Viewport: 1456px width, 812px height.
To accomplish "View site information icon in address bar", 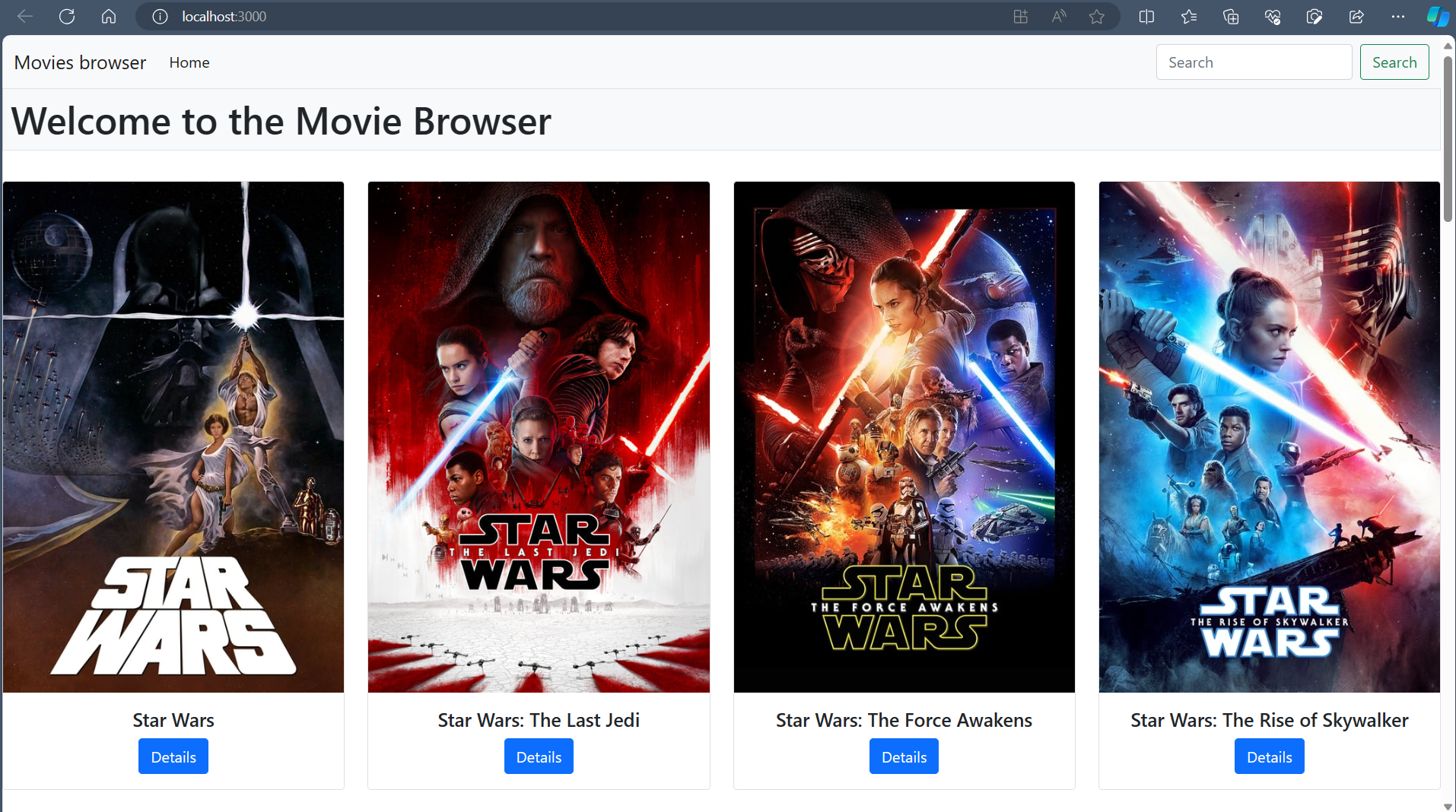I will [x=160, y=17].
